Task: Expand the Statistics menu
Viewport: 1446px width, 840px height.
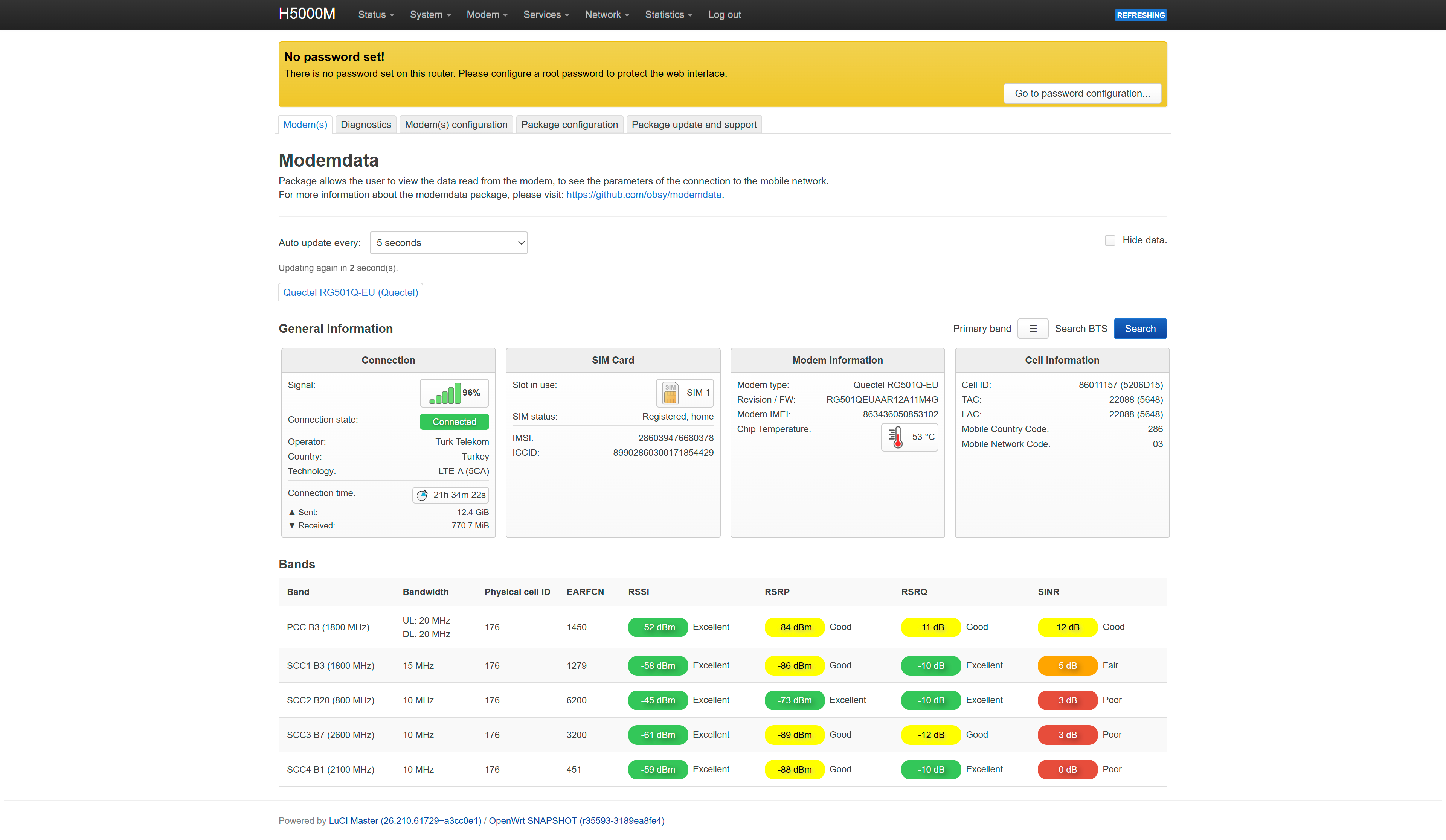Action: pos(668,15)
